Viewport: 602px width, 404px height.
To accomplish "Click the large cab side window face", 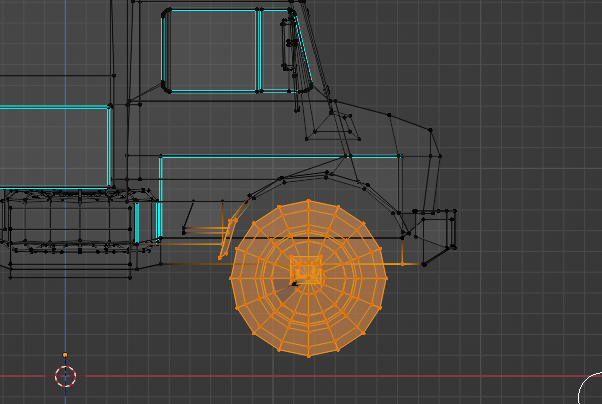I will click(x=213, y=51).
